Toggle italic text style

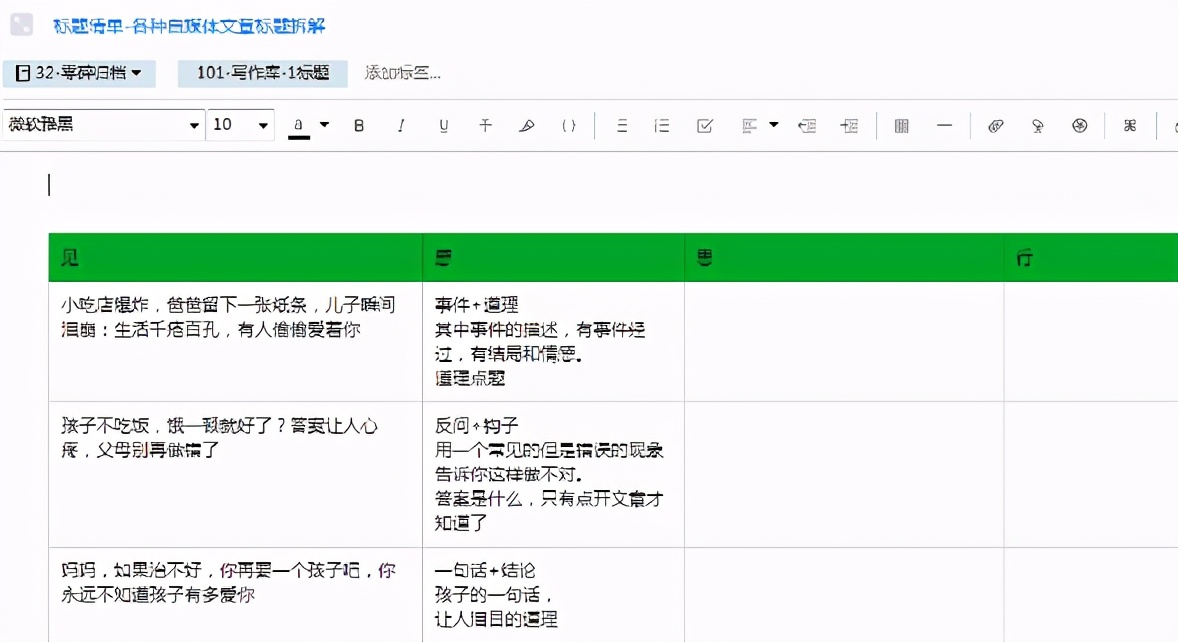(401, 126)
